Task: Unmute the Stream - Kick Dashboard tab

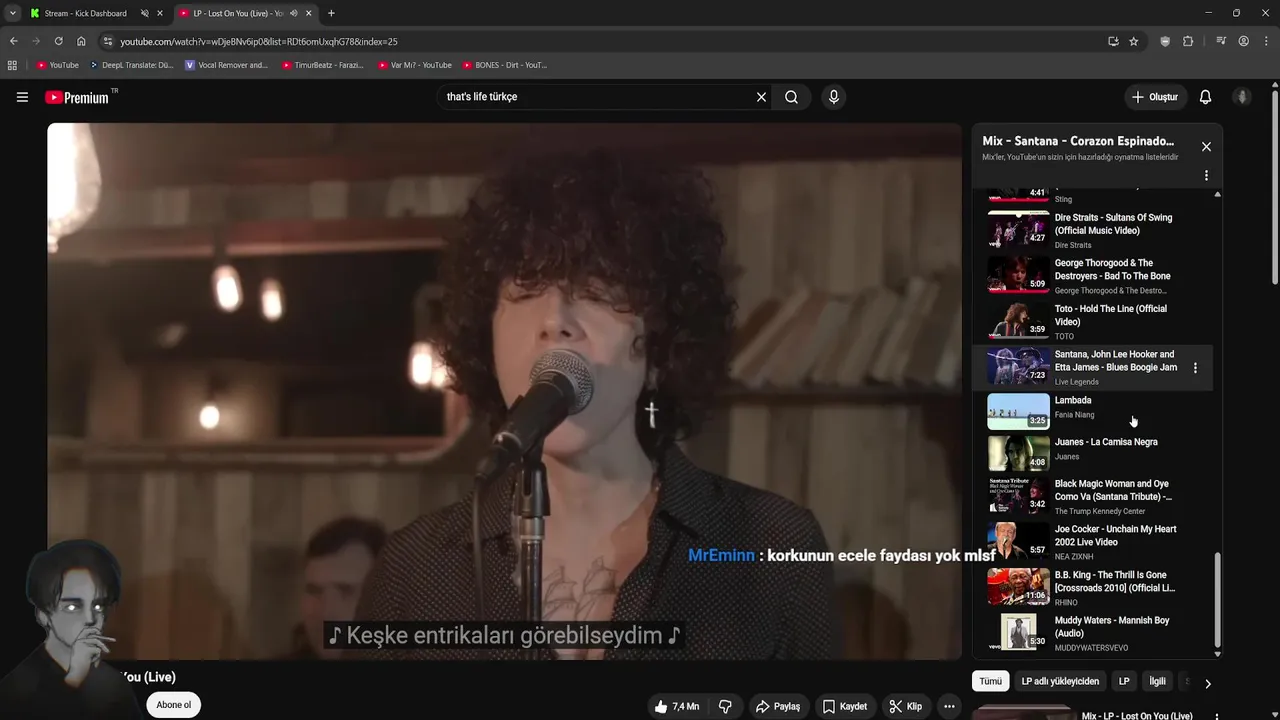Action: pos(144,13)
